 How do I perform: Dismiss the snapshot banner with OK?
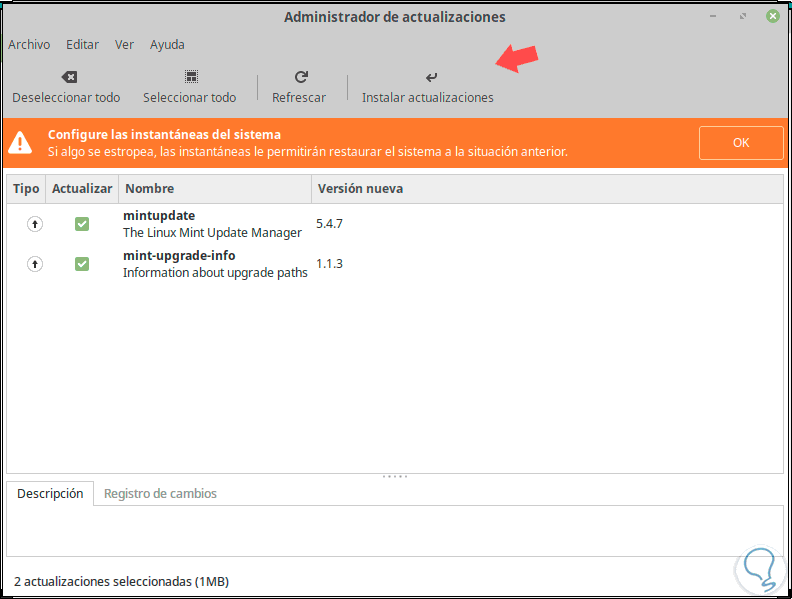(741, 143)
